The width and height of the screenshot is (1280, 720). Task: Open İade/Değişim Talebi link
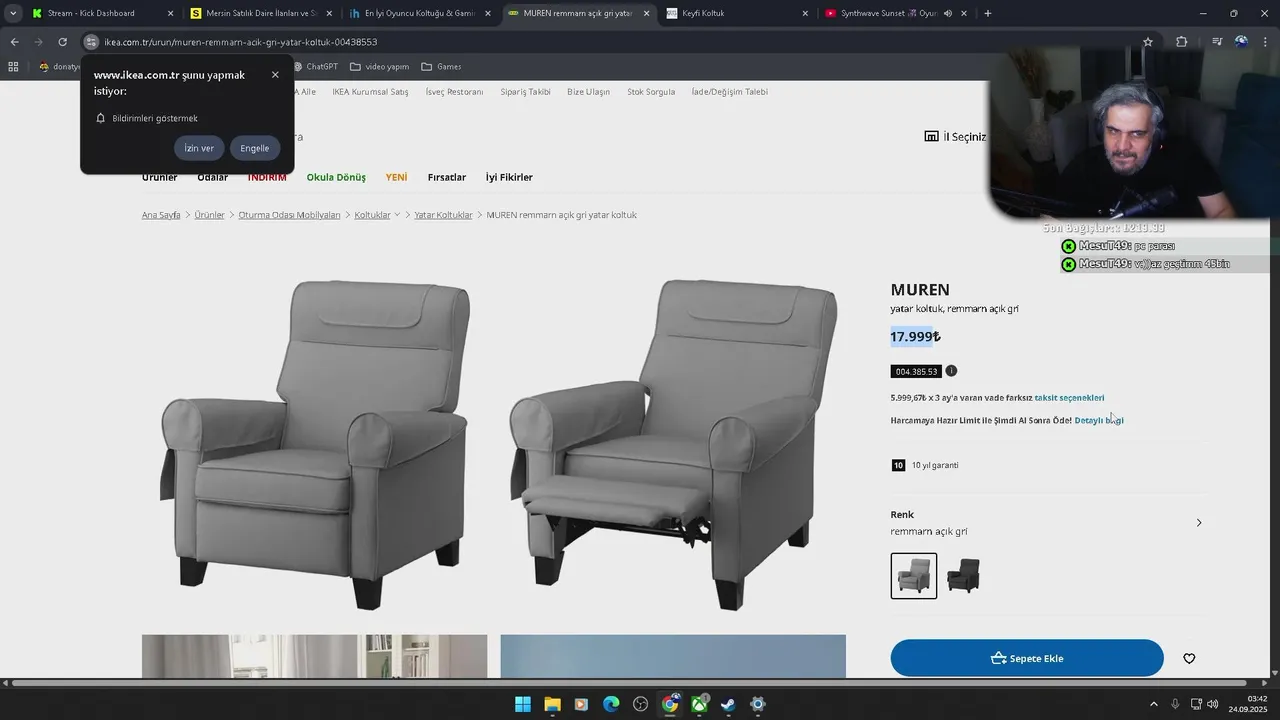[730, 92]
